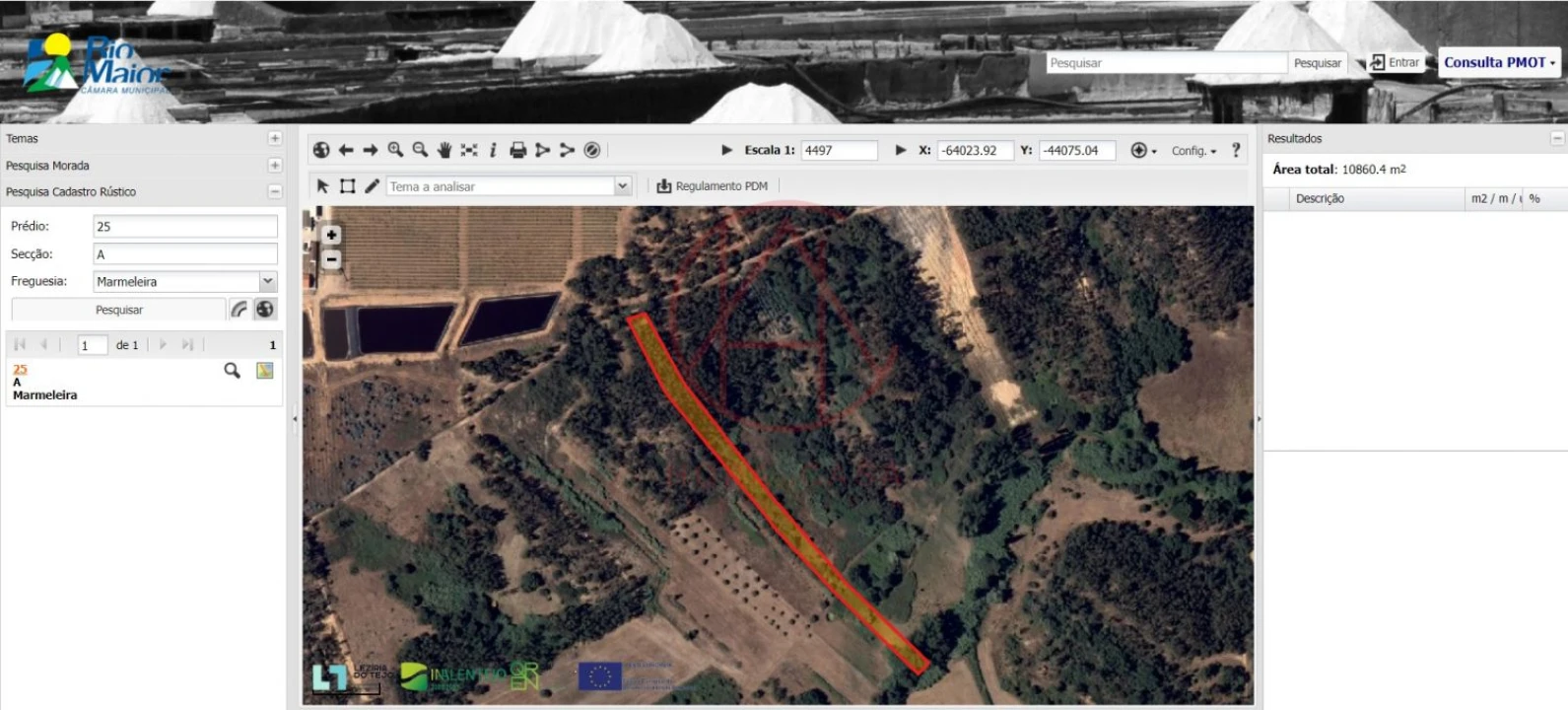
Task: Click the Pesquisar button in cadastro form
Action: click(119, 310)
